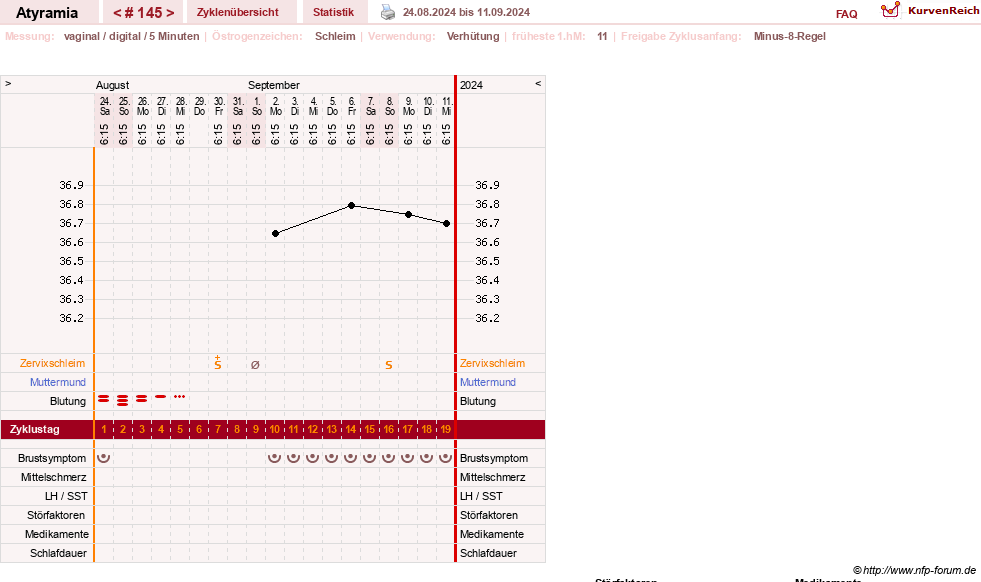Click the breast symptom icon on cycle day 1

[x=104, y=457]
